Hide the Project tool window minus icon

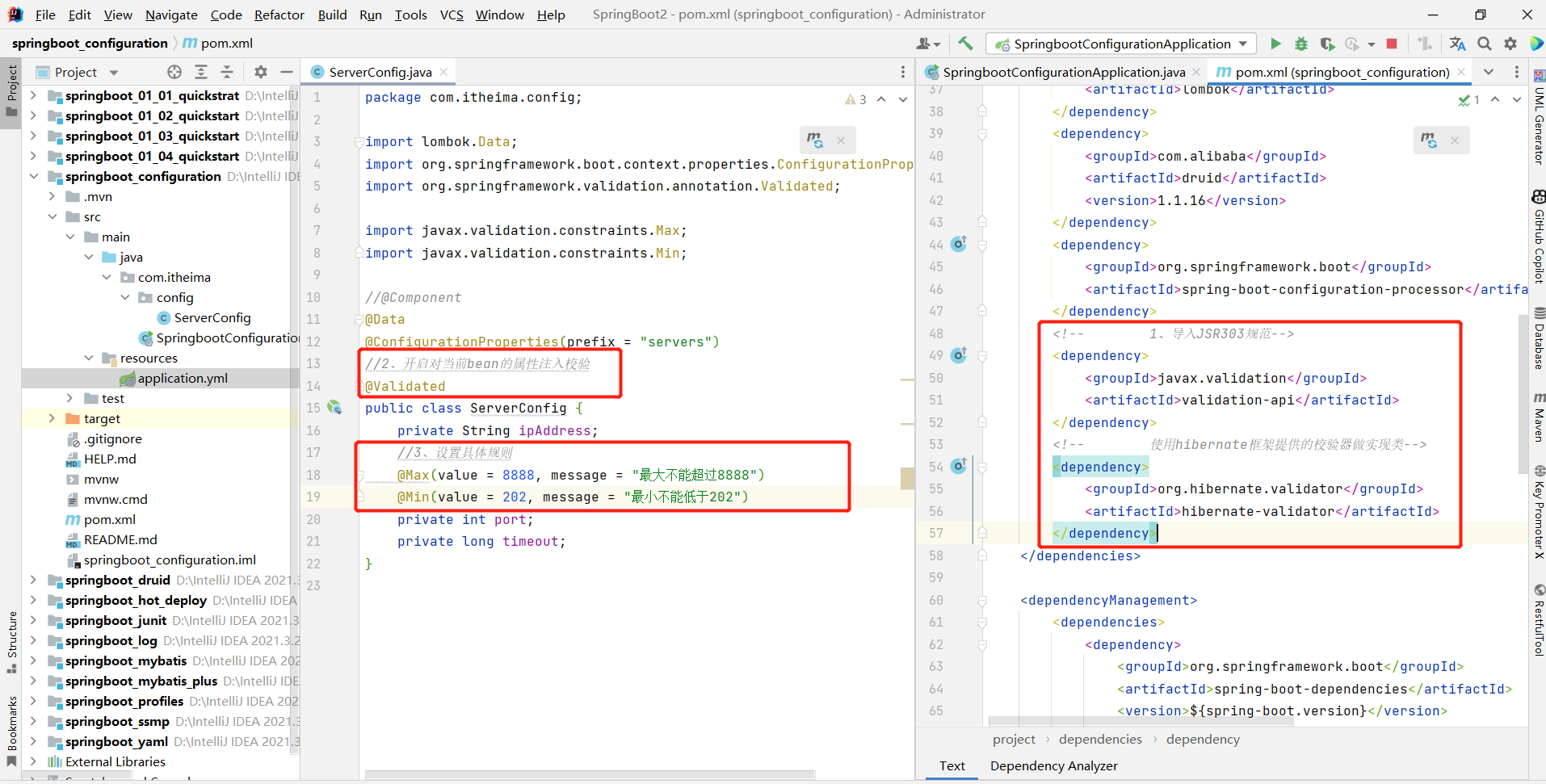pos(286,72)
